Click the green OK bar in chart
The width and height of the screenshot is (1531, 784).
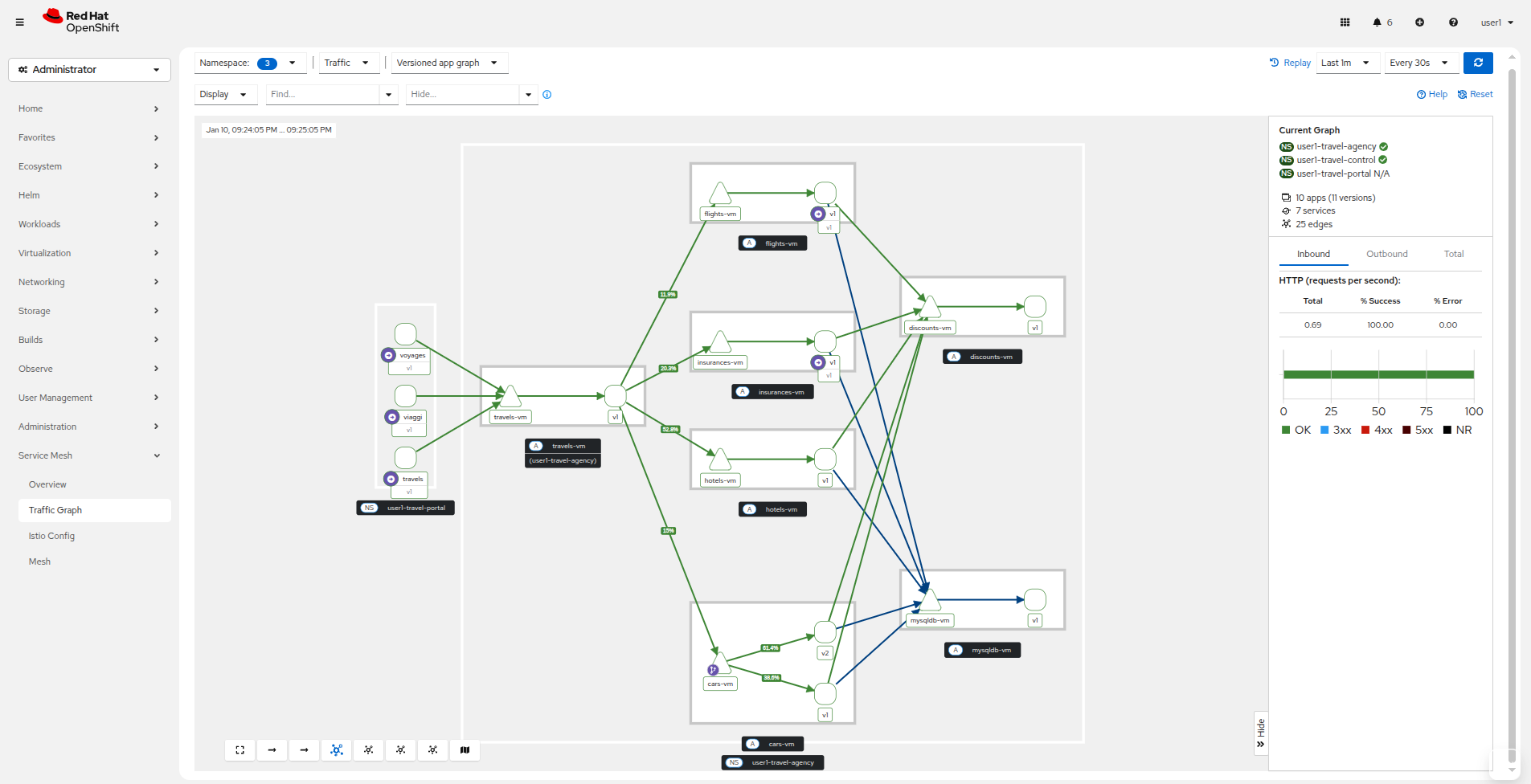tap(1378, 374)
